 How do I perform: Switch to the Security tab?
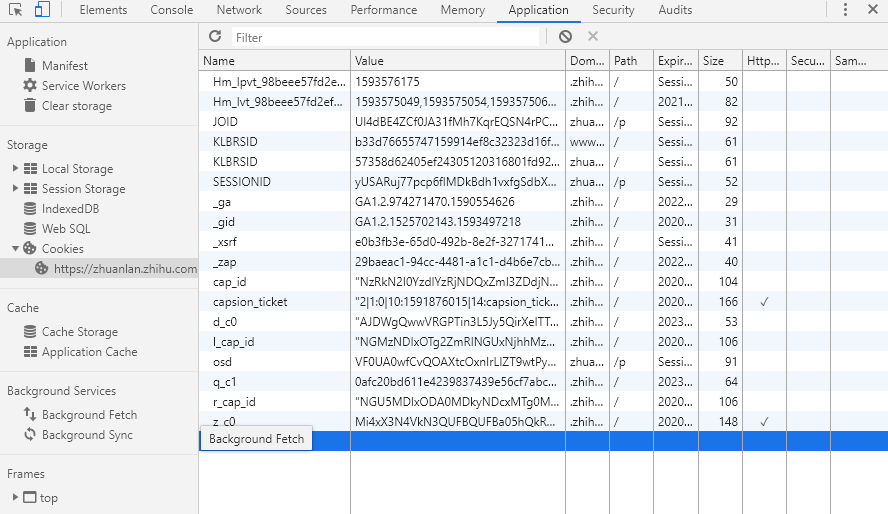pos(613,10)
